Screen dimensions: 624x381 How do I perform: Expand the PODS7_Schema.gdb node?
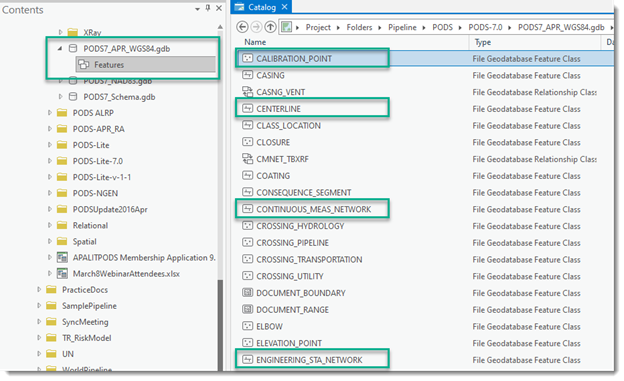pyautogui.click(x=60, y=97)
